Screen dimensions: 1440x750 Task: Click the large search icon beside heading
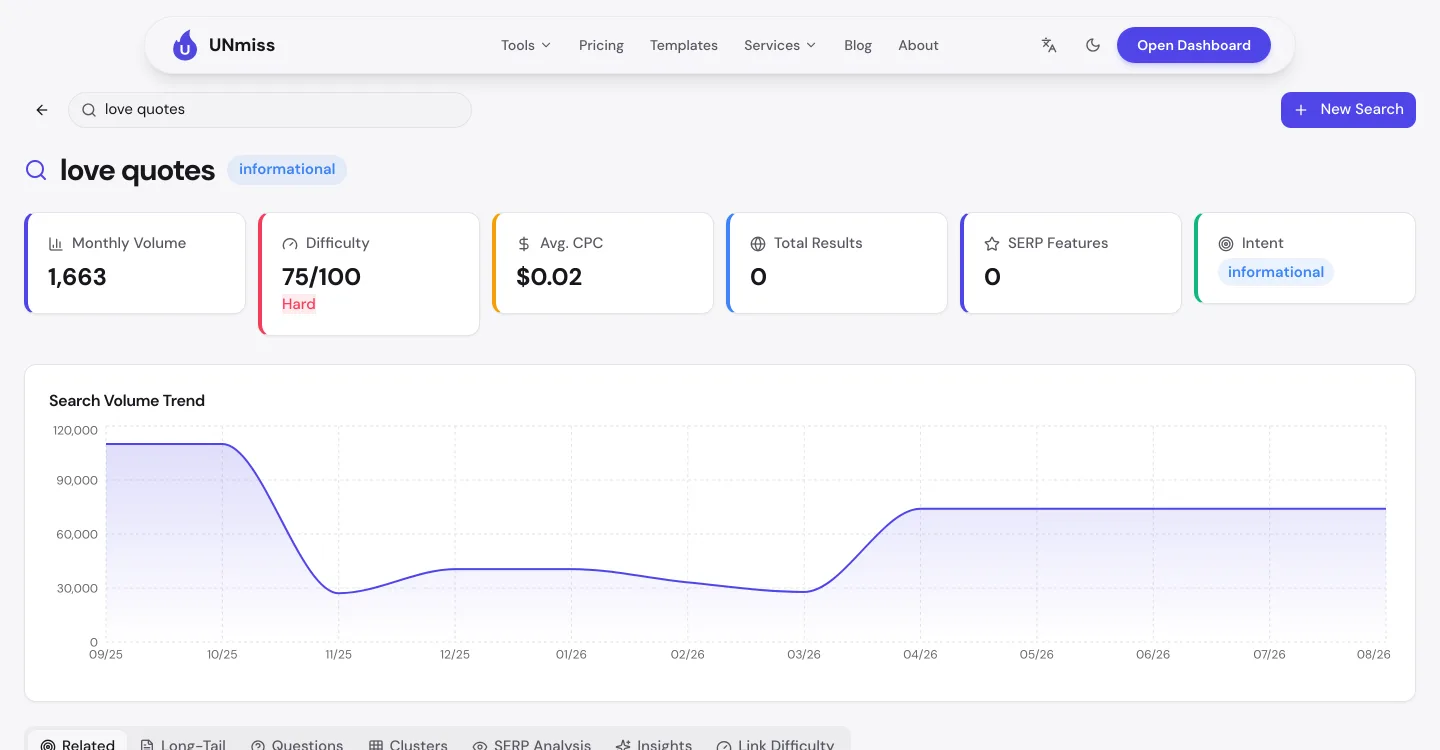tap(36, 170)
